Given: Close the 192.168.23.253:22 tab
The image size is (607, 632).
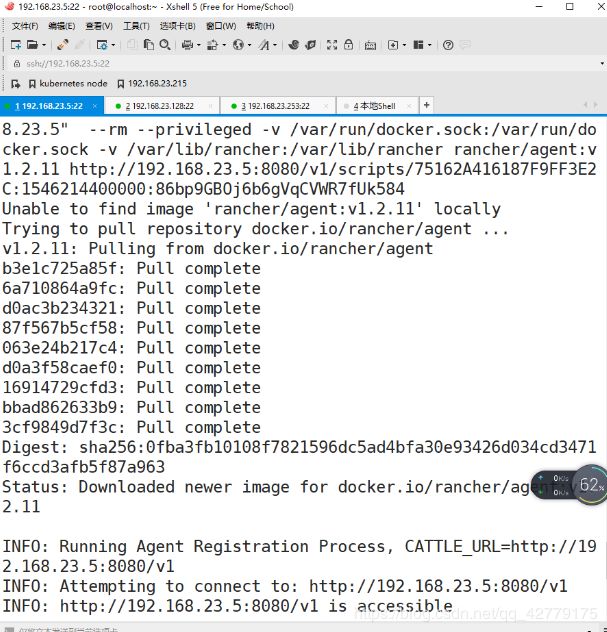Looking at the screenshot, I should click(x=326, y=106).
